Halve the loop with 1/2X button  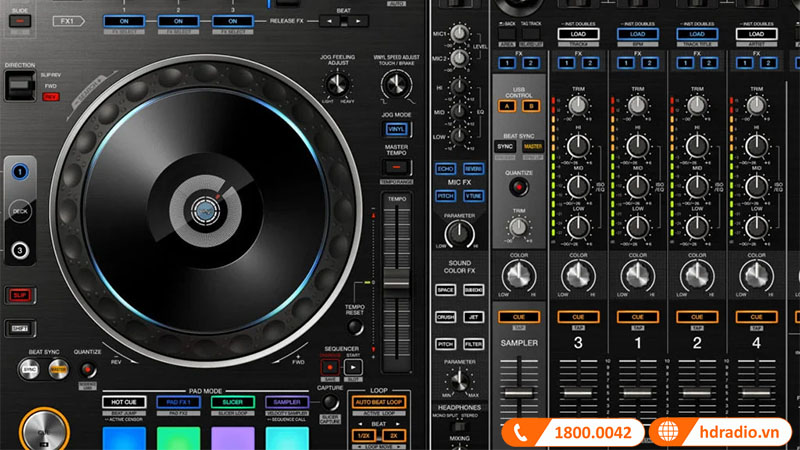pos(364,435)
